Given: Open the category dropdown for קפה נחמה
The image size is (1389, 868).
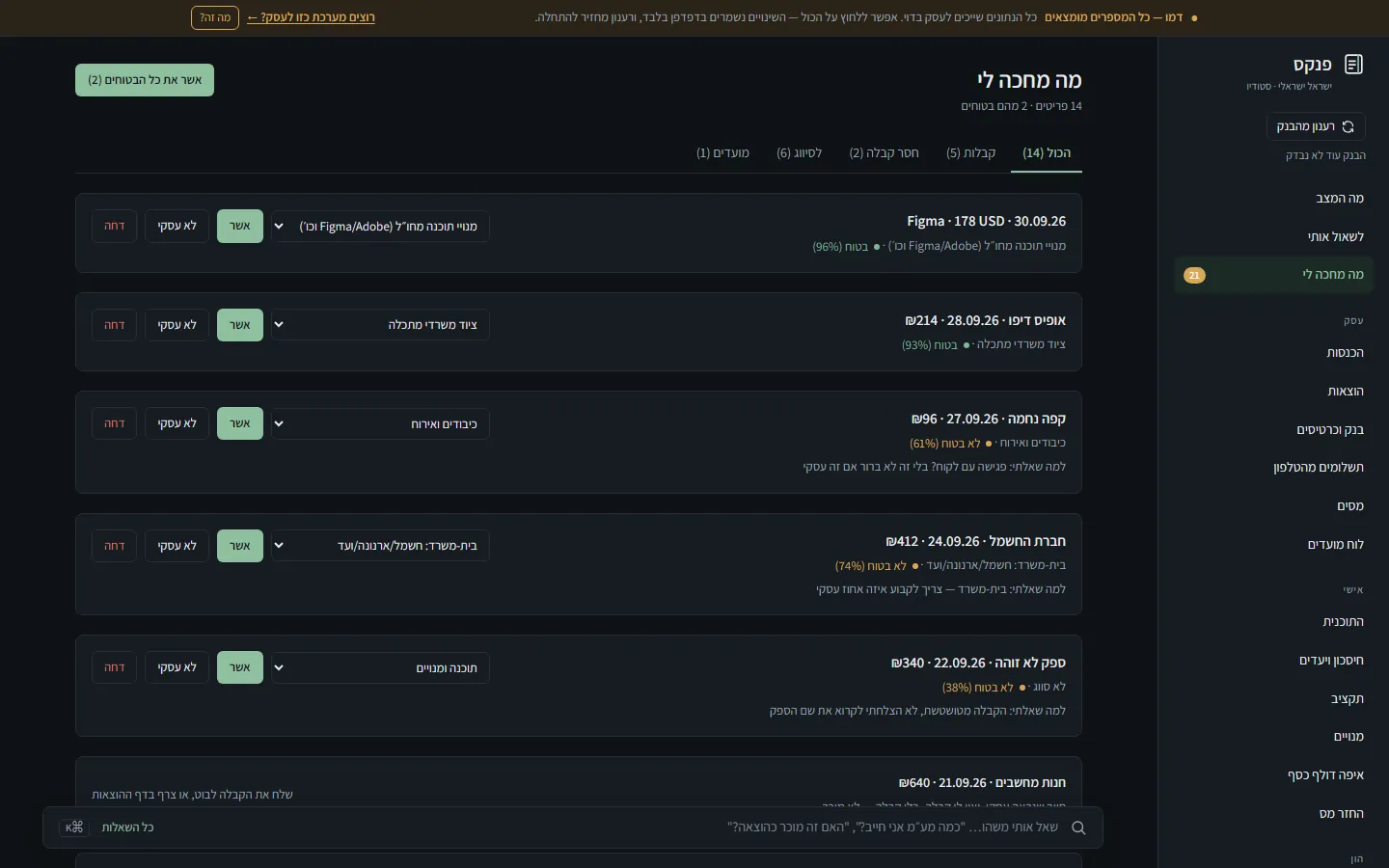Looking at the screenshot, I should click(x=380, y=423).
